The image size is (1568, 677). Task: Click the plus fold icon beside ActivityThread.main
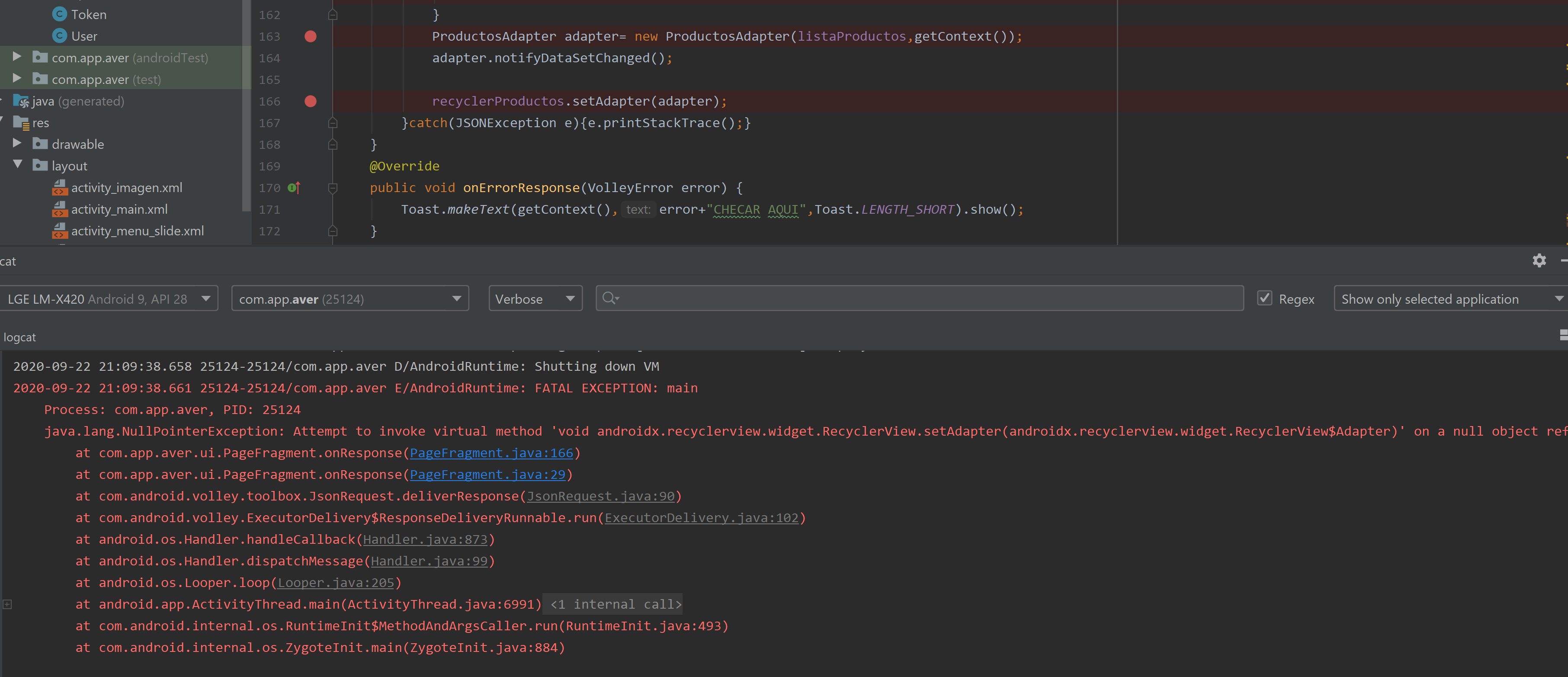[x=7, y=604]
